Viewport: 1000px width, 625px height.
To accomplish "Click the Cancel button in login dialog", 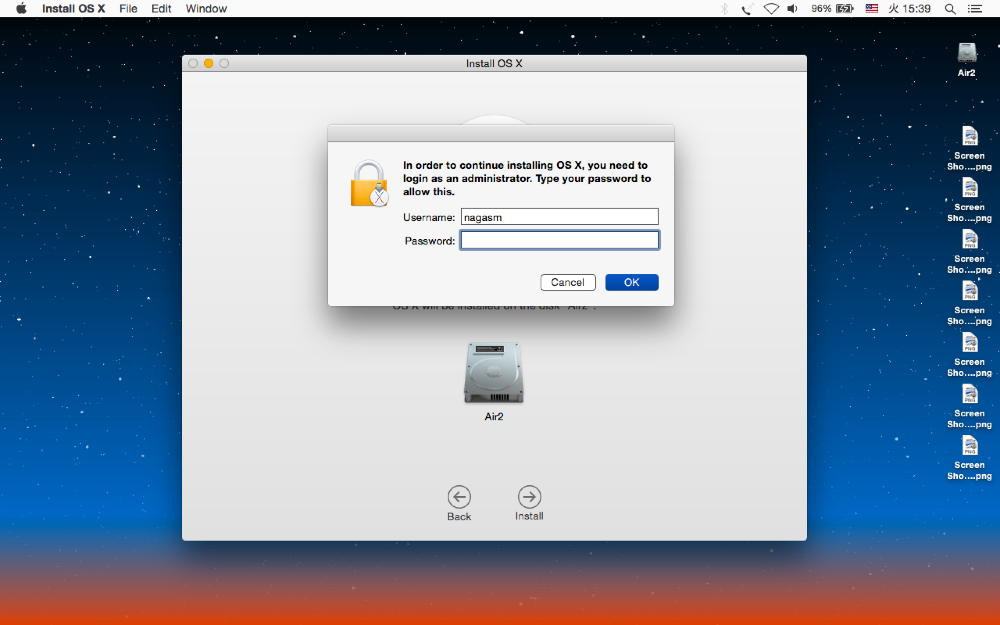I will [568, 282].
